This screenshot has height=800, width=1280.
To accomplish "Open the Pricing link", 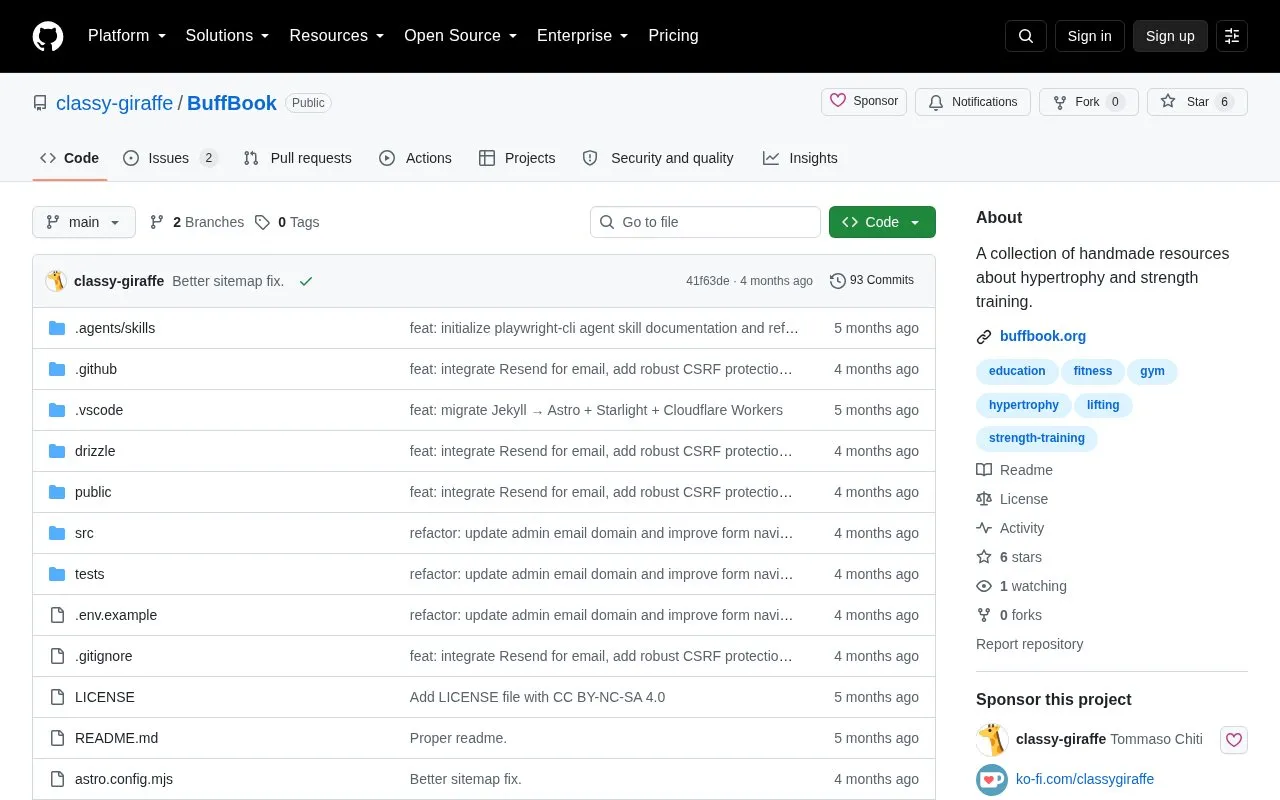I will 673,36.
